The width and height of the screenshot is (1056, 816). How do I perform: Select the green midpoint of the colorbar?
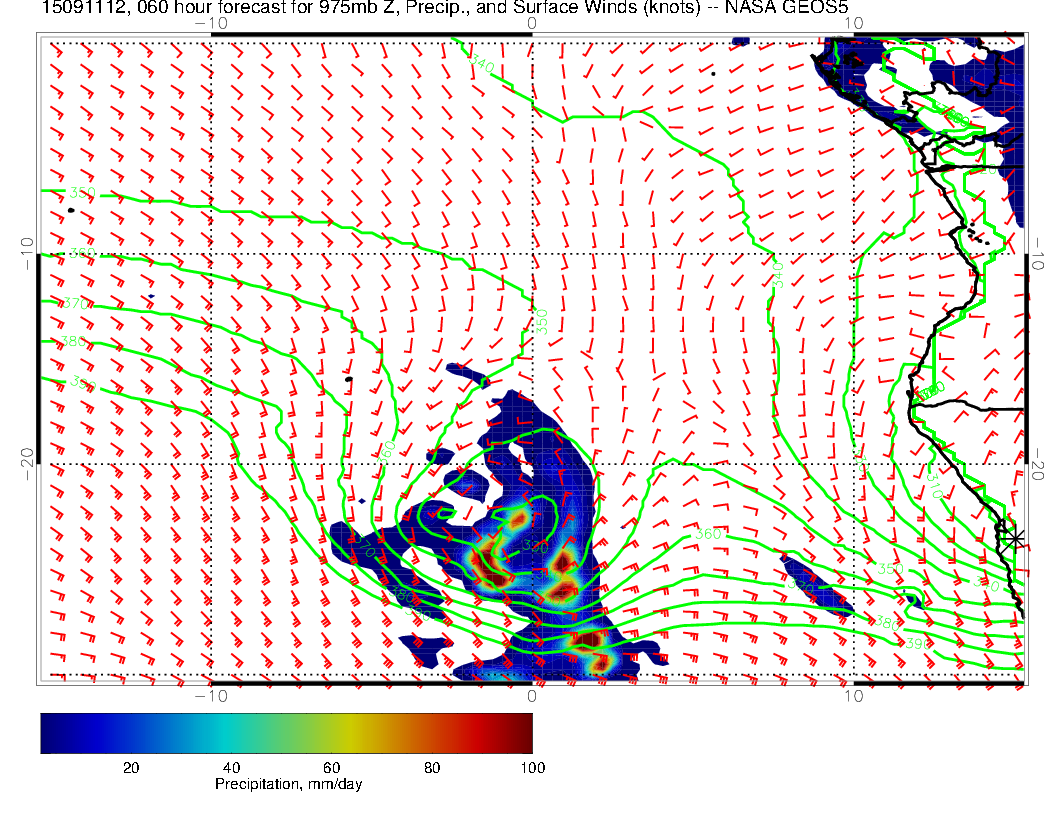pos(287,732)
